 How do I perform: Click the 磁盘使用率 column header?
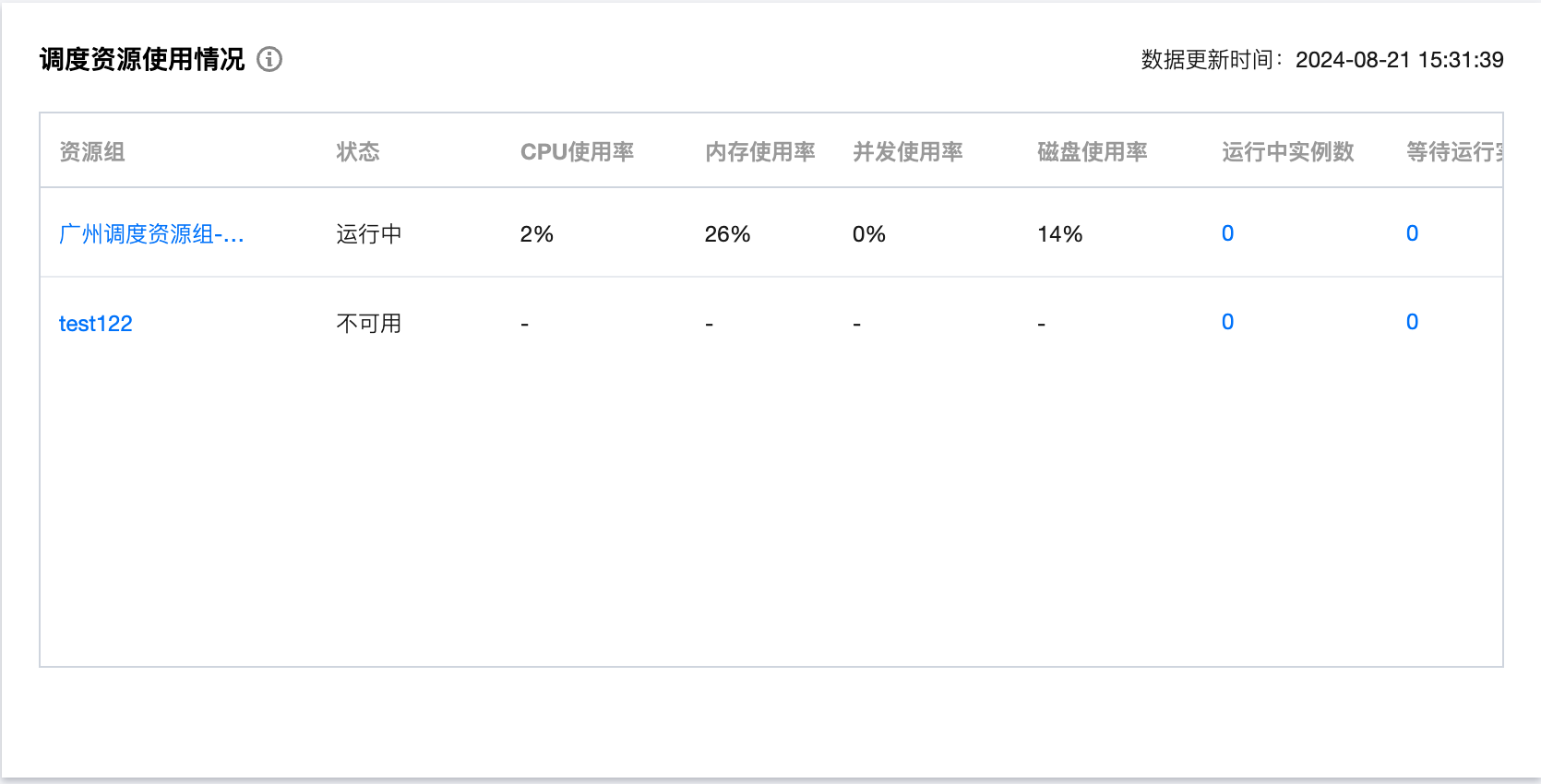(x=1093, y=152)
